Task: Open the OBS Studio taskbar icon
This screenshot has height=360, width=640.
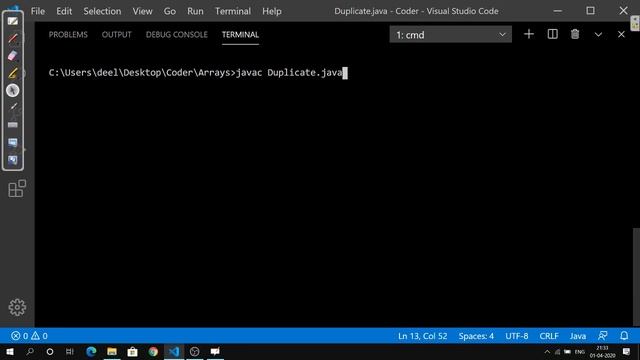Action: pos(194,351)
